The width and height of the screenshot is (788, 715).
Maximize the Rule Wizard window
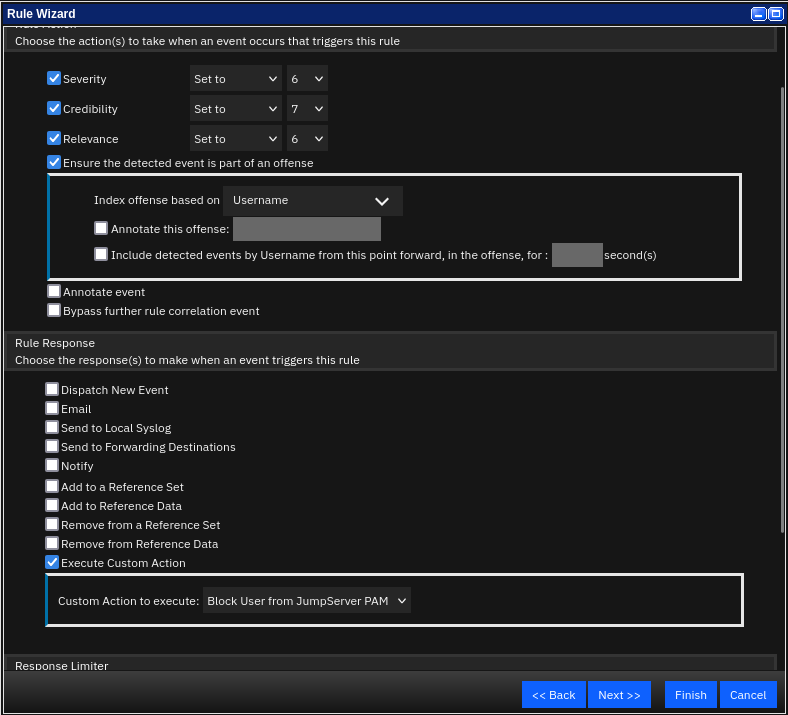point(775,14)
